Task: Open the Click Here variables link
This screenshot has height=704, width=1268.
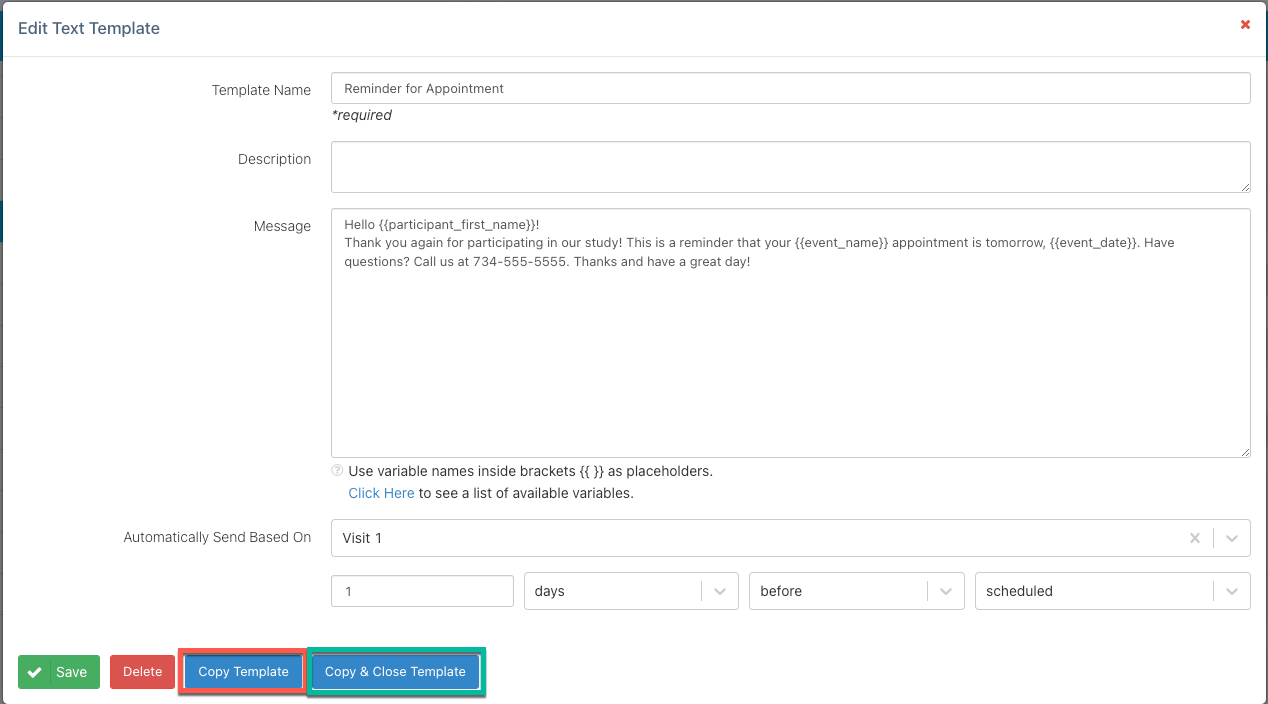Action: pos(381,493)
